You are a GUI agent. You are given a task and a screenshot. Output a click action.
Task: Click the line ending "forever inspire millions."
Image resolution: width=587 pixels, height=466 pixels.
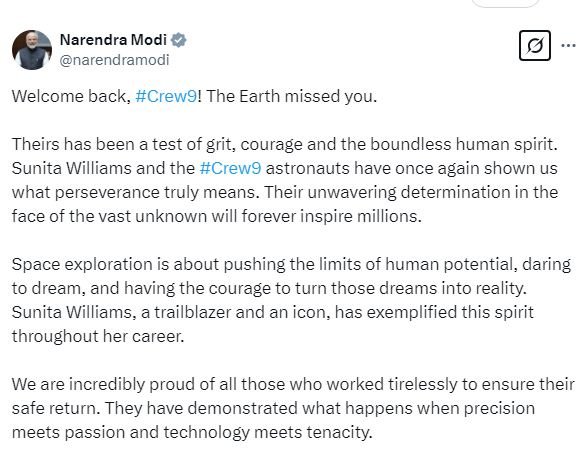tap(217, 216)
